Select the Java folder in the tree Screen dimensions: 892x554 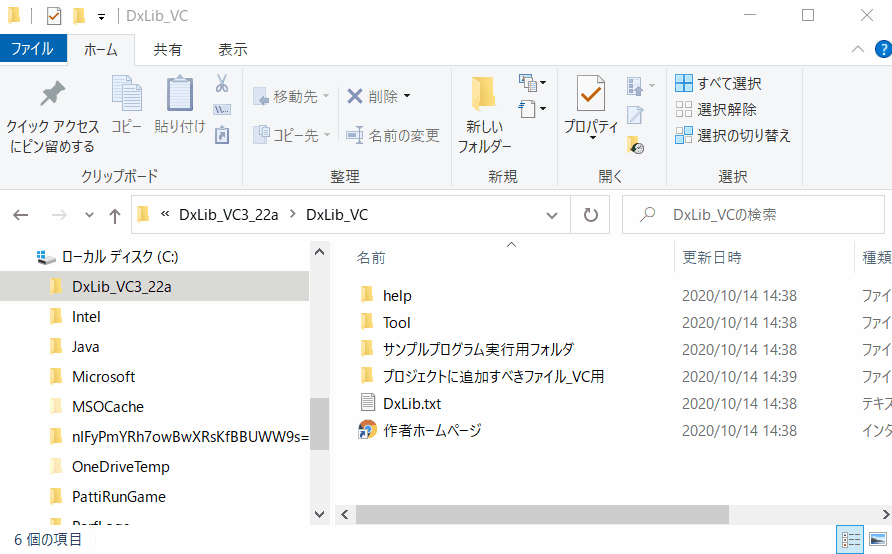[x=85, y=346]
